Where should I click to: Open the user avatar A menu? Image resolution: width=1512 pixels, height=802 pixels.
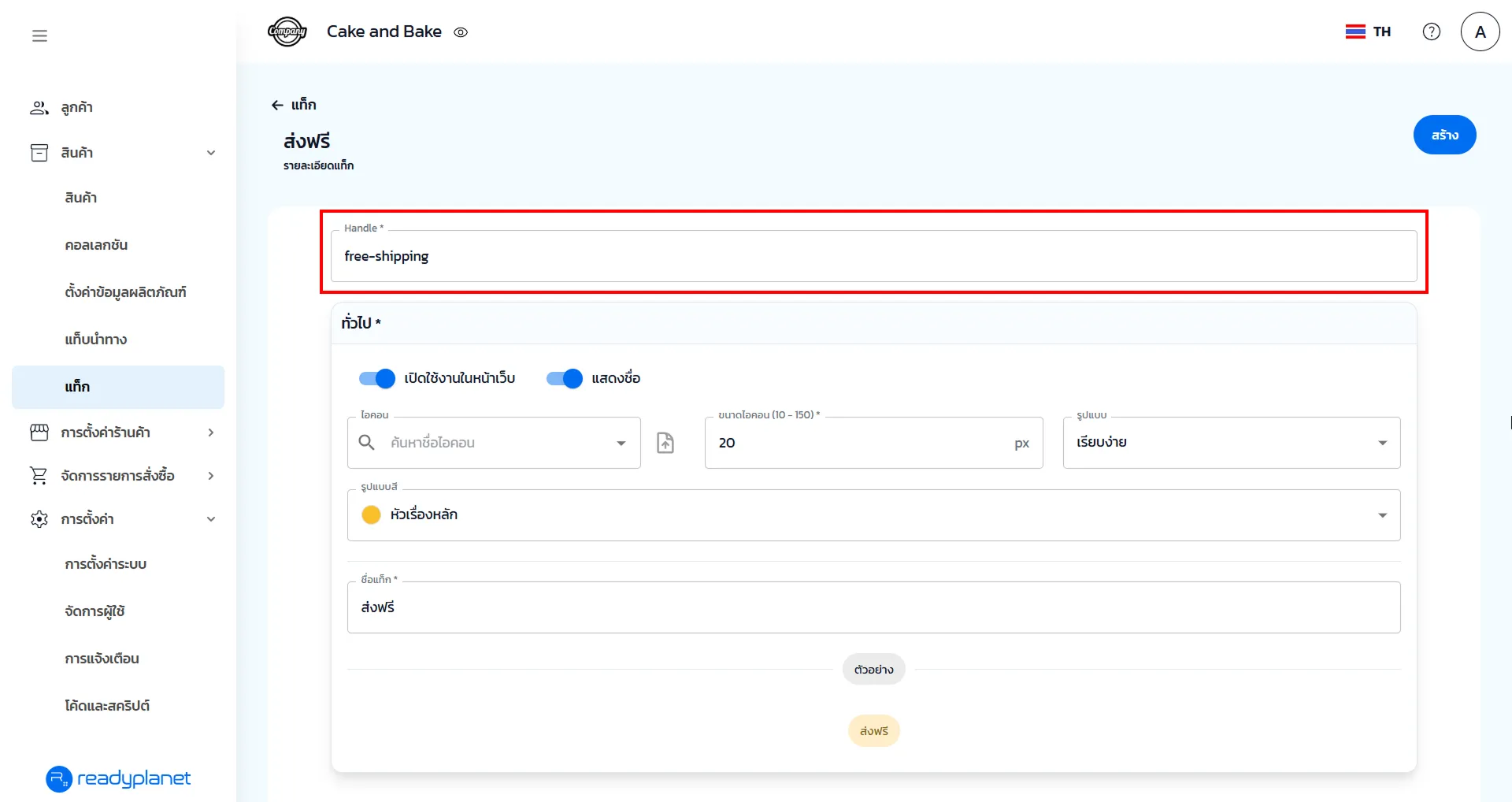click(1480, 32)
